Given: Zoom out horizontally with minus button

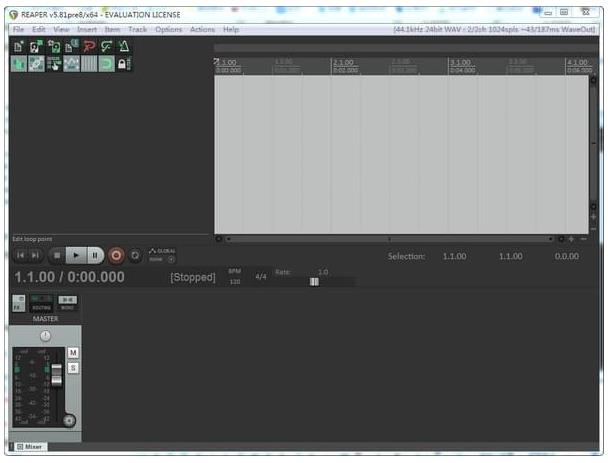Looking at the screenshot, I should click(584, 239).
